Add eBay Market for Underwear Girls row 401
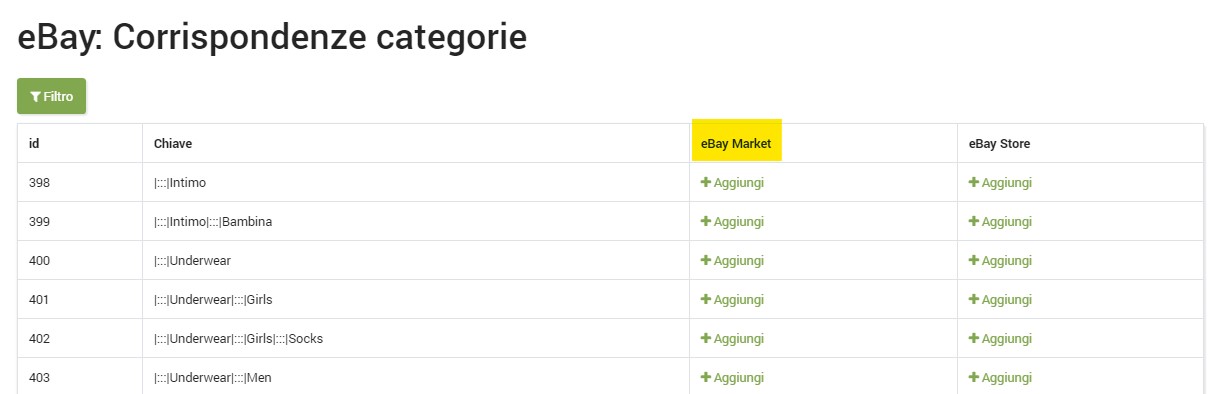Image resolution: width=1220 pixels, height=394 pixels. pos(732,299)
